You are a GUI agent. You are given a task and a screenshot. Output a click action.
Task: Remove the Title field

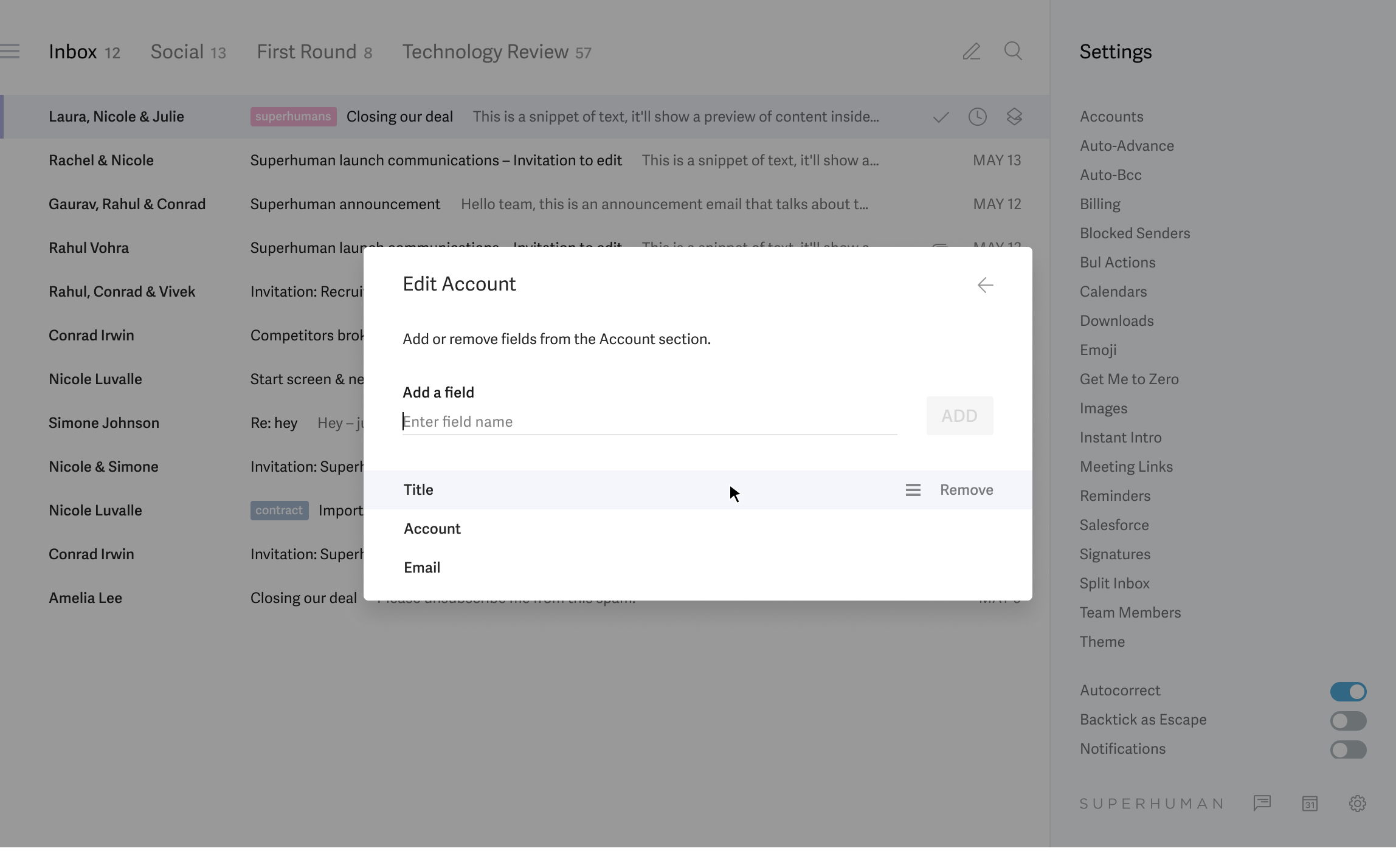tap(966, 490)
